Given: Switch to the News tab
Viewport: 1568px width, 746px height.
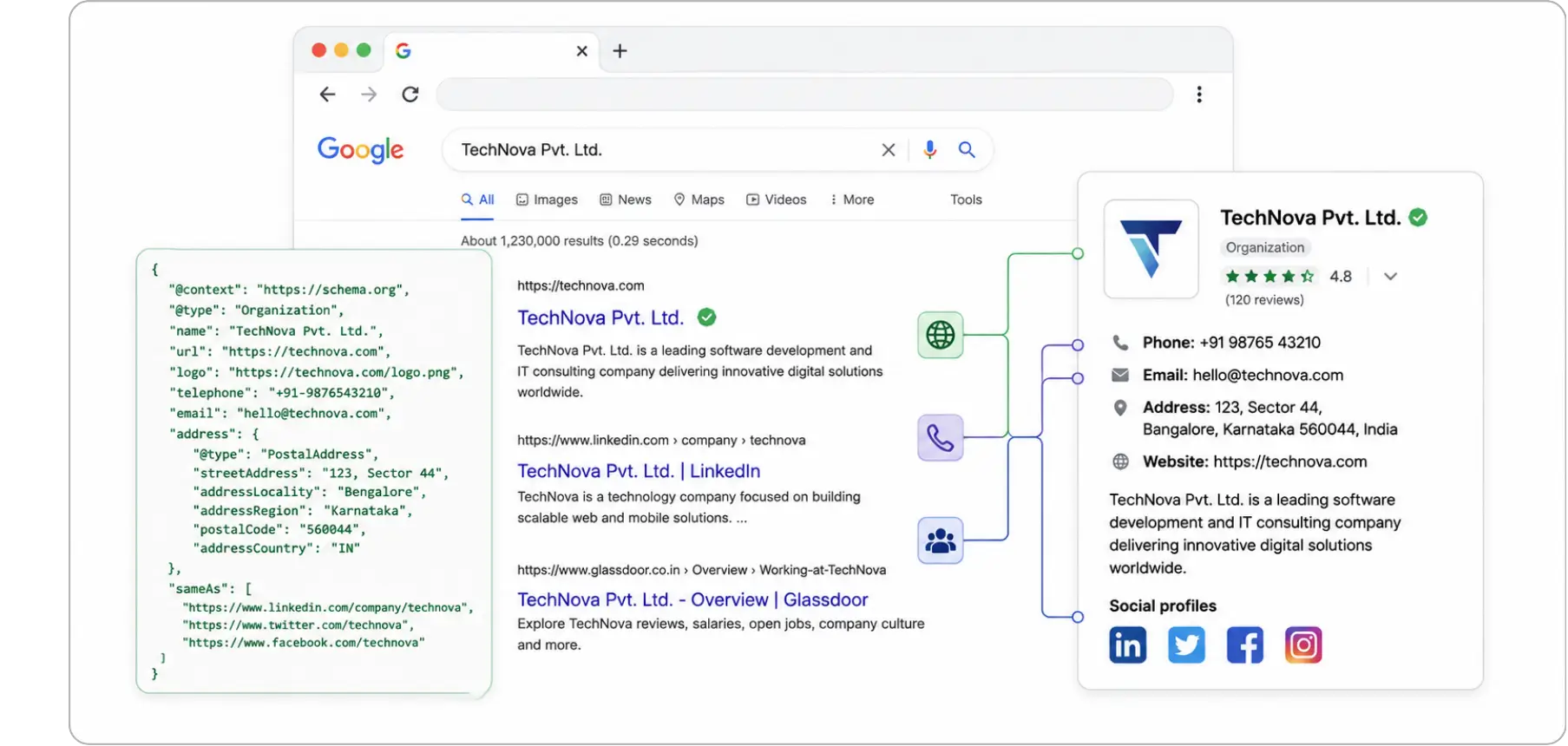Looking at the screenshot, I should click(626, 200).
